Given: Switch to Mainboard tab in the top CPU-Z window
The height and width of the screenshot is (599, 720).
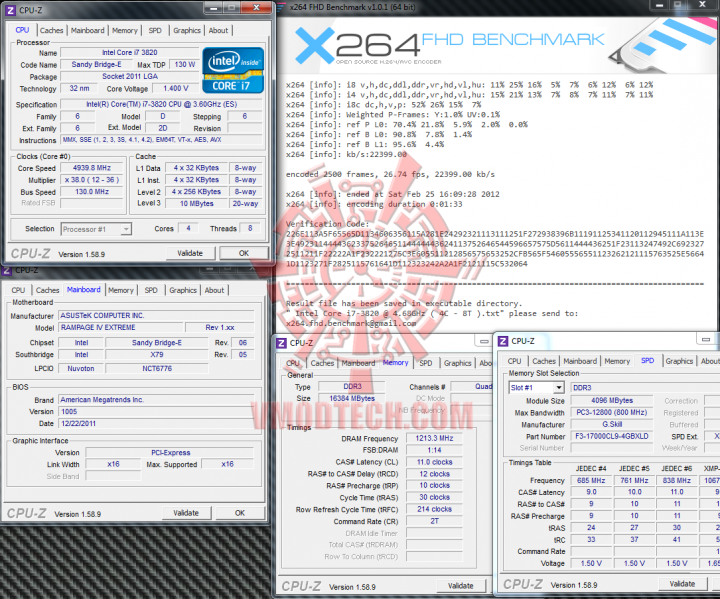Looking at the screenshot, I should 88,30.
